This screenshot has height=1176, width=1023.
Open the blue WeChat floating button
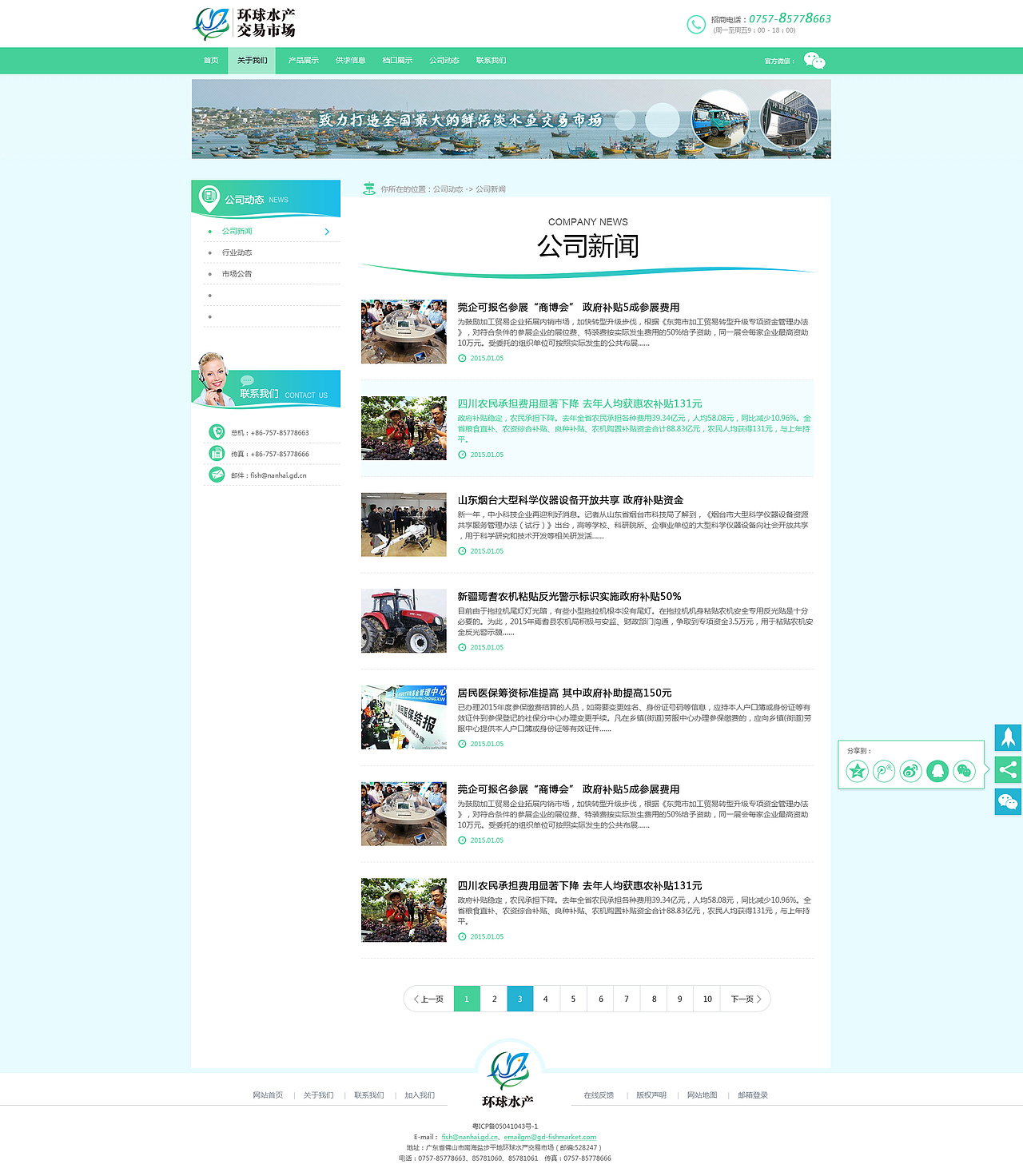pyautogui.click(x=1009, y=801)
